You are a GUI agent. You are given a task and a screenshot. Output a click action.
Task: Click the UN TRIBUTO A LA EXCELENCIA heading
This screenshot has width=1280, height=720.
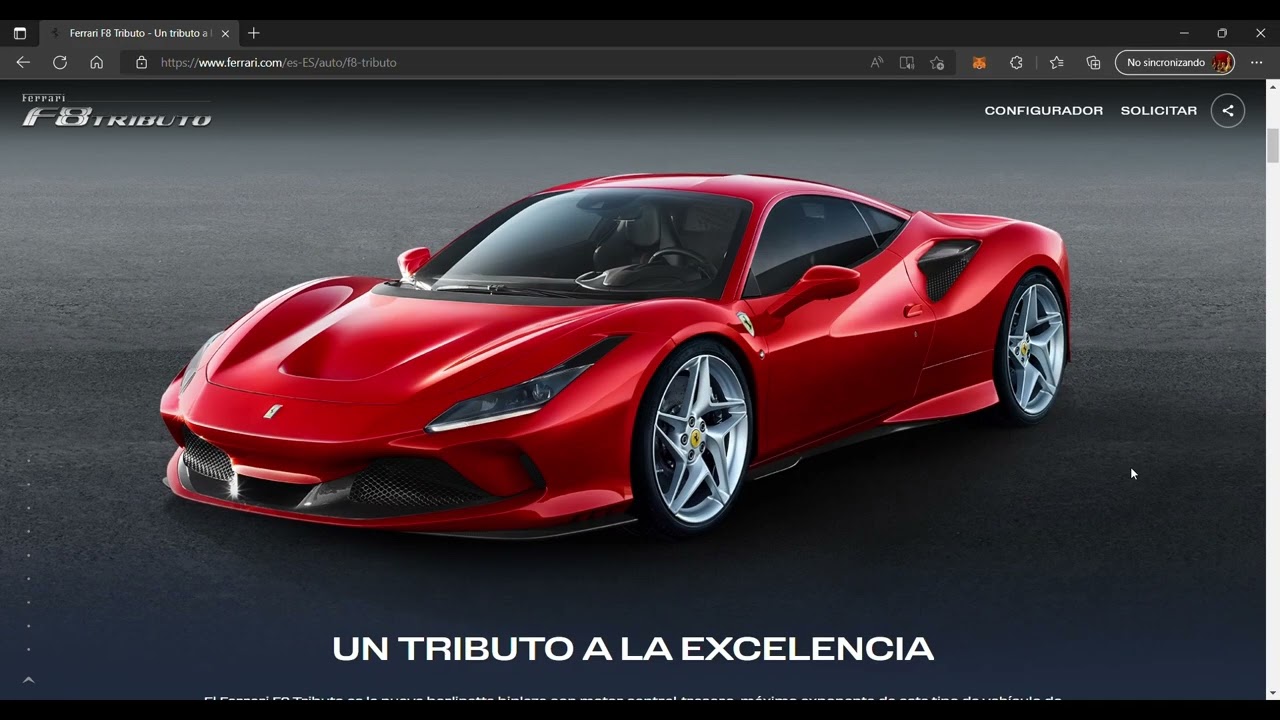click(633, 649)
